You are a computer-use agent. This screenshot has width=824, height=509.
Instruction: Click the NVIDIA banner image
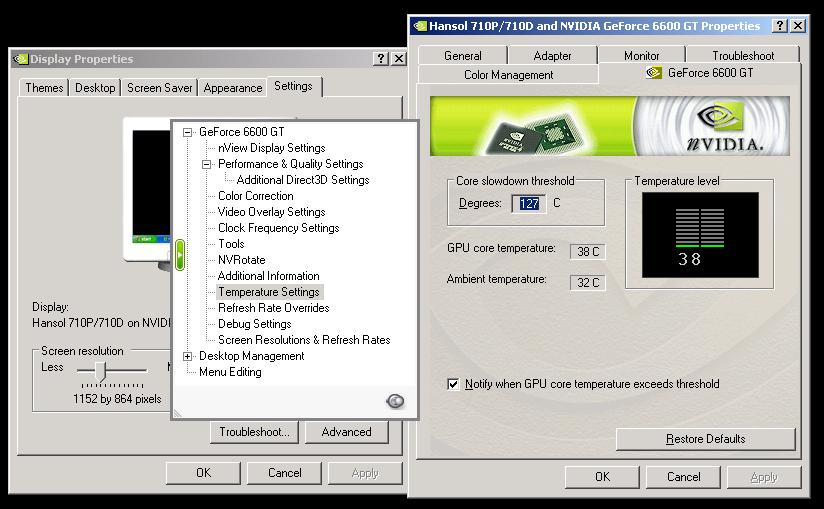(610, 126)
